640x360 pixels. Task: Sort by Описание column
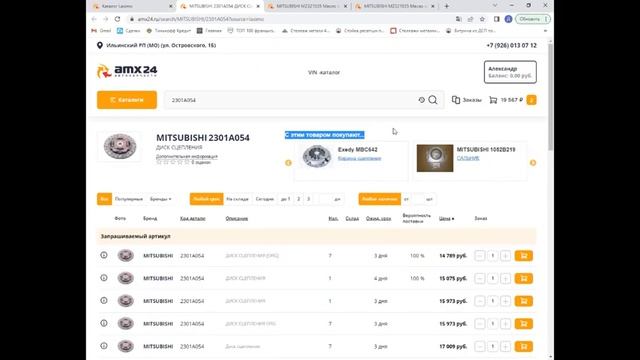[x=237, y=219]
